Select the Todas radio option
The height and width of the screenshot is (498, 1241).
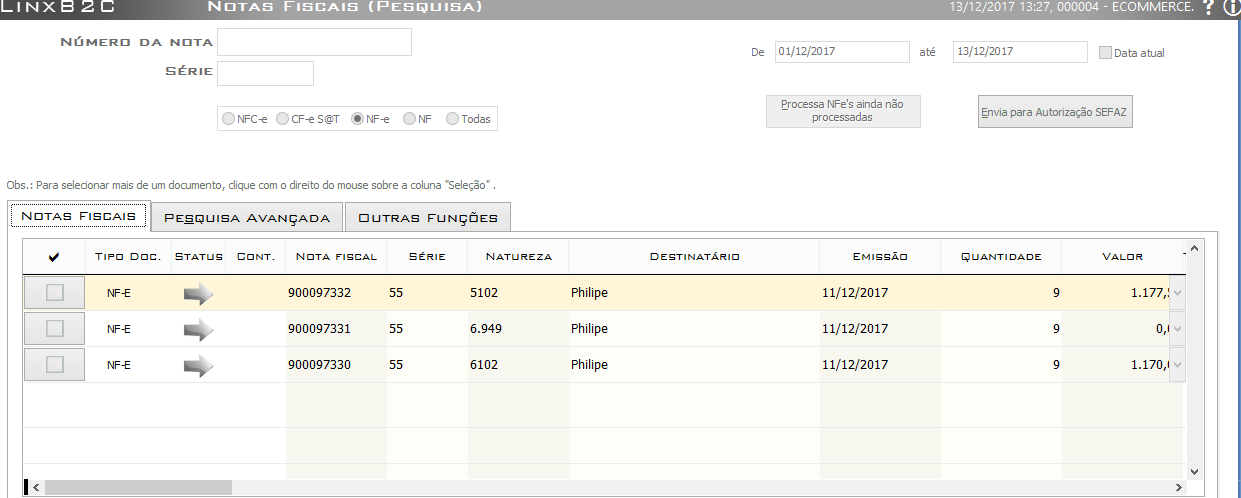(x=453, y=119)
